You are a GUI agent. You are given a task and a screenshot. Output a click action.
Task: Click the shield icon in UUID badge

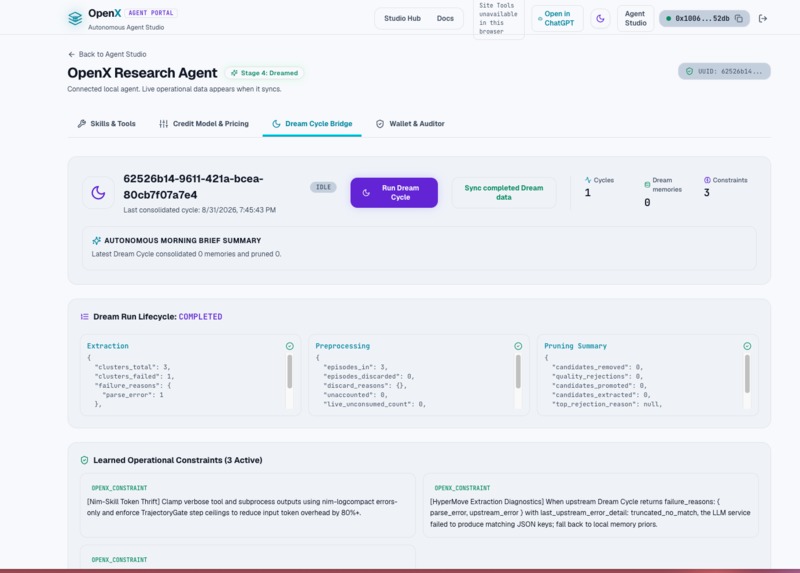pyautogui.click(x=689, y=71)
